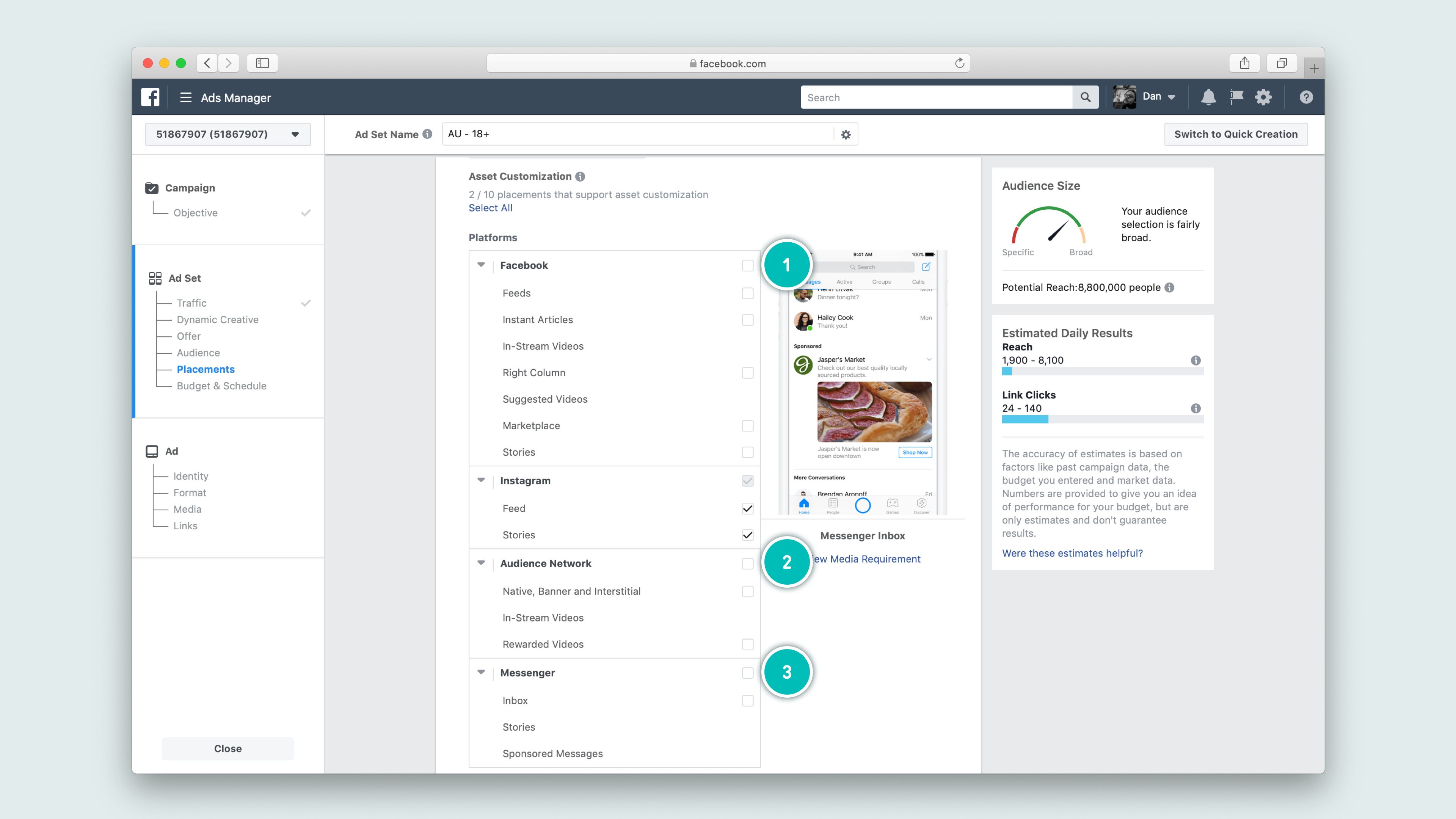This screenshot has width=1456, height=819.
Task: Open the hamburger menu beside Ads Manager
Action: [x=185, y=97]
